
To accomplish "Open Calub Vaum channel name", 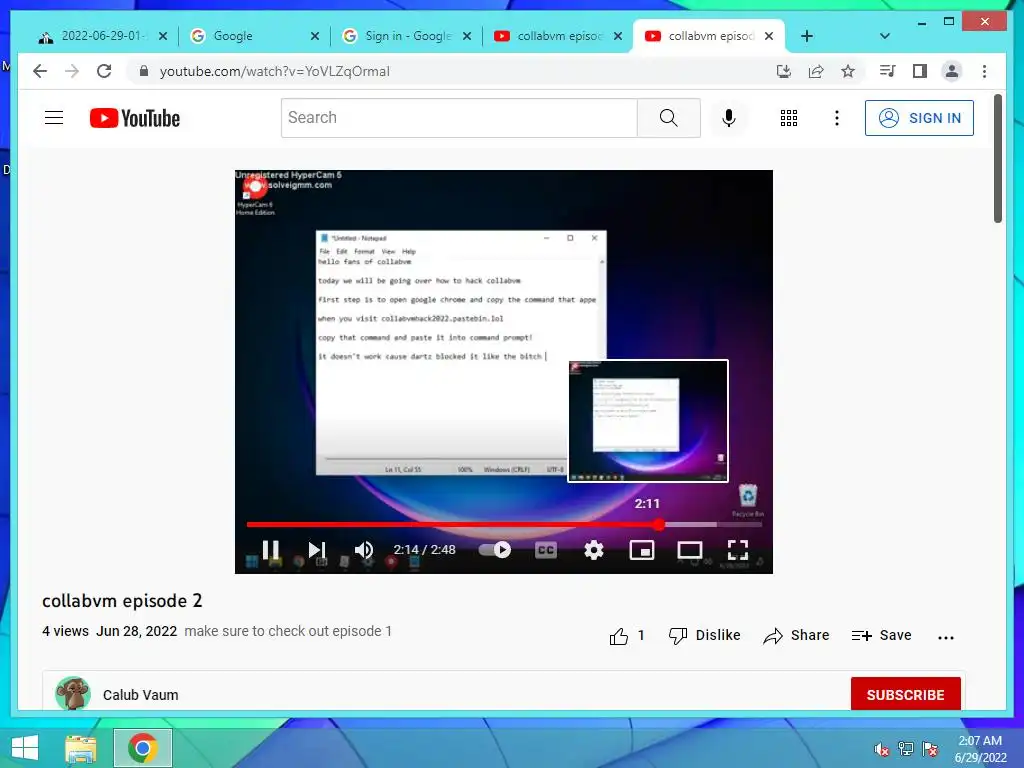I will coord(140,695).
